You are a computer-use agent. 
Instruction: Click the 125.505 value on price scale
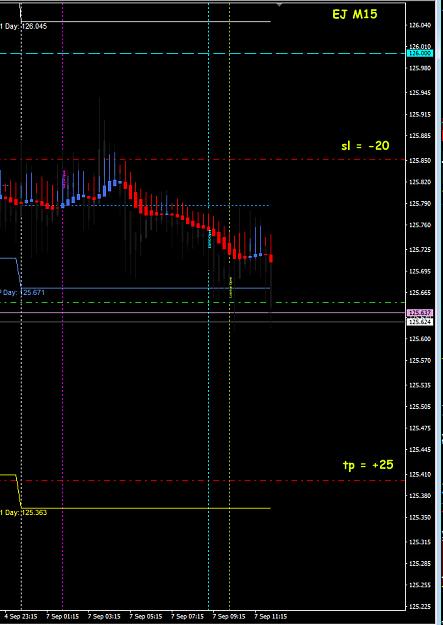(x=420, y=407)
